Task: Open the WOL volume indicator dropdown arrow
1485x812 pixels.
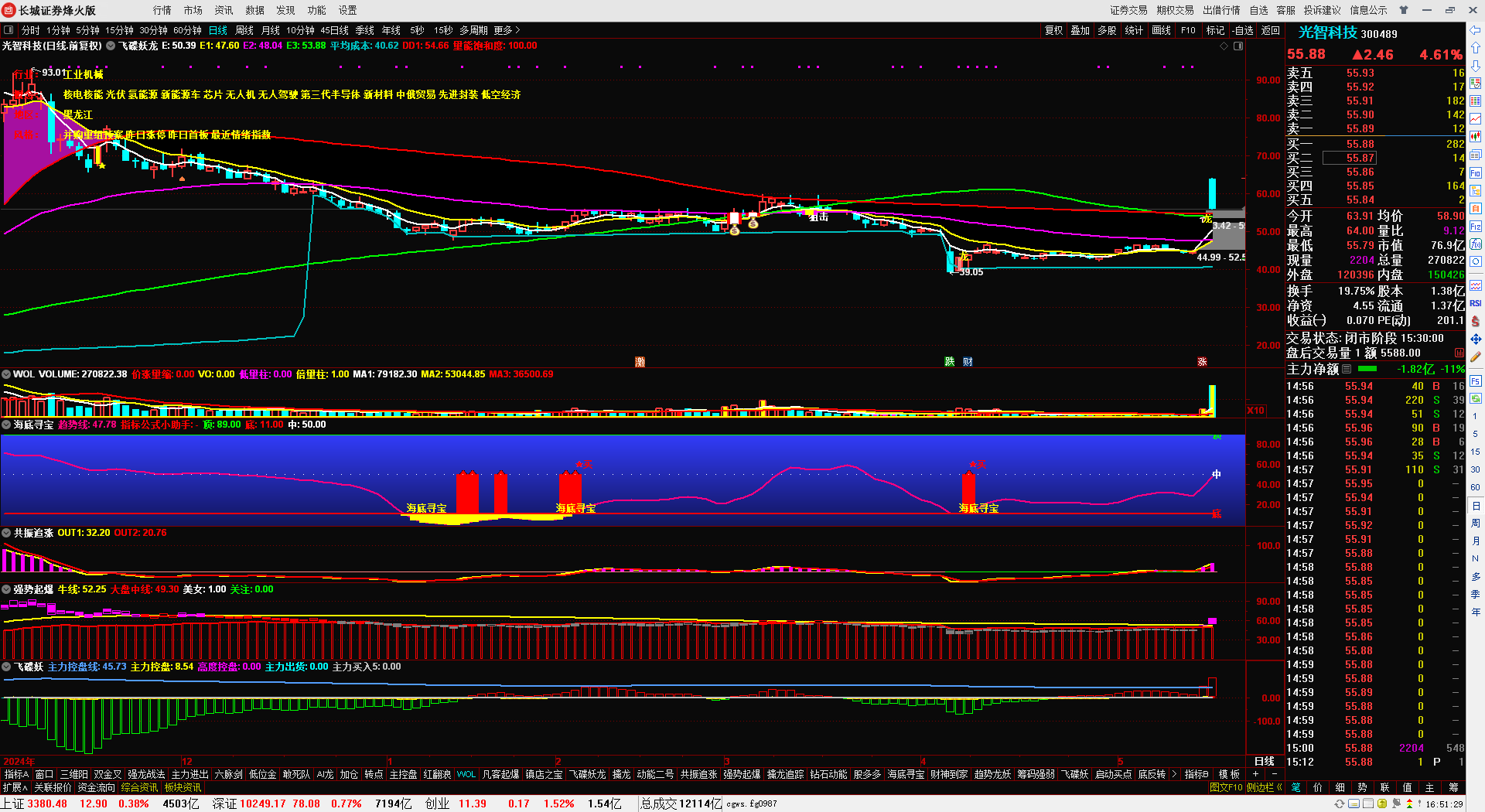Action: tap(6, 374)
